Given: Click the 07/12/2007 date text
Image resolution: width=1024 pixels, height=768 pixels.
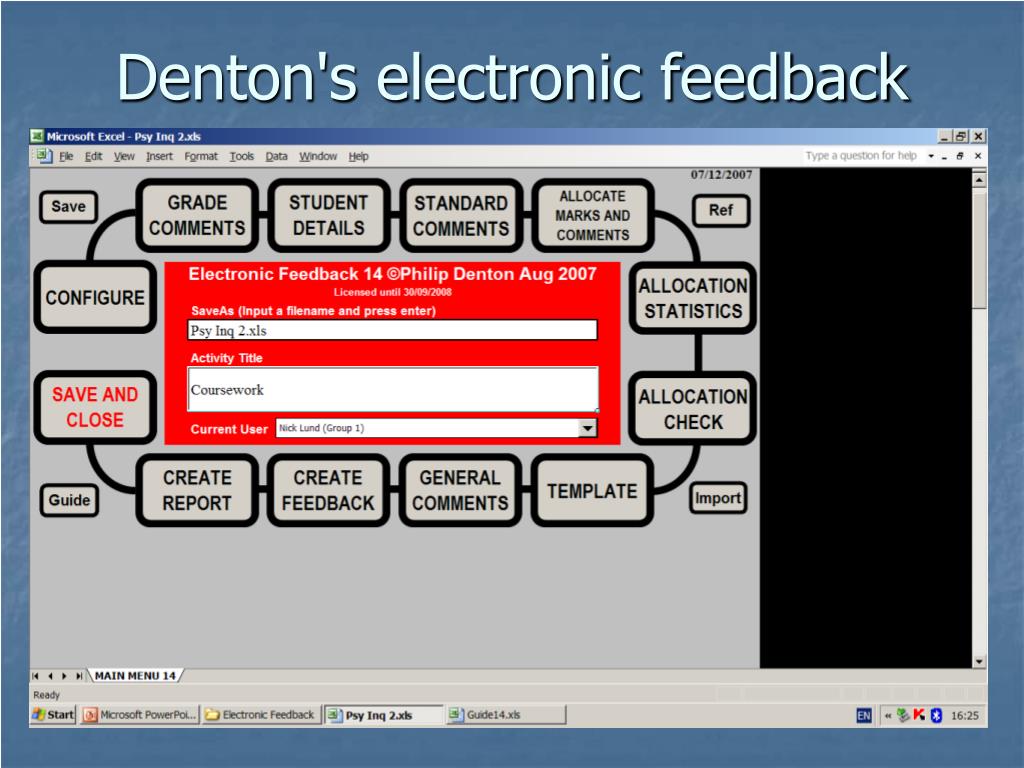Looking at the screenshot, I should click(x=722, y=174).
